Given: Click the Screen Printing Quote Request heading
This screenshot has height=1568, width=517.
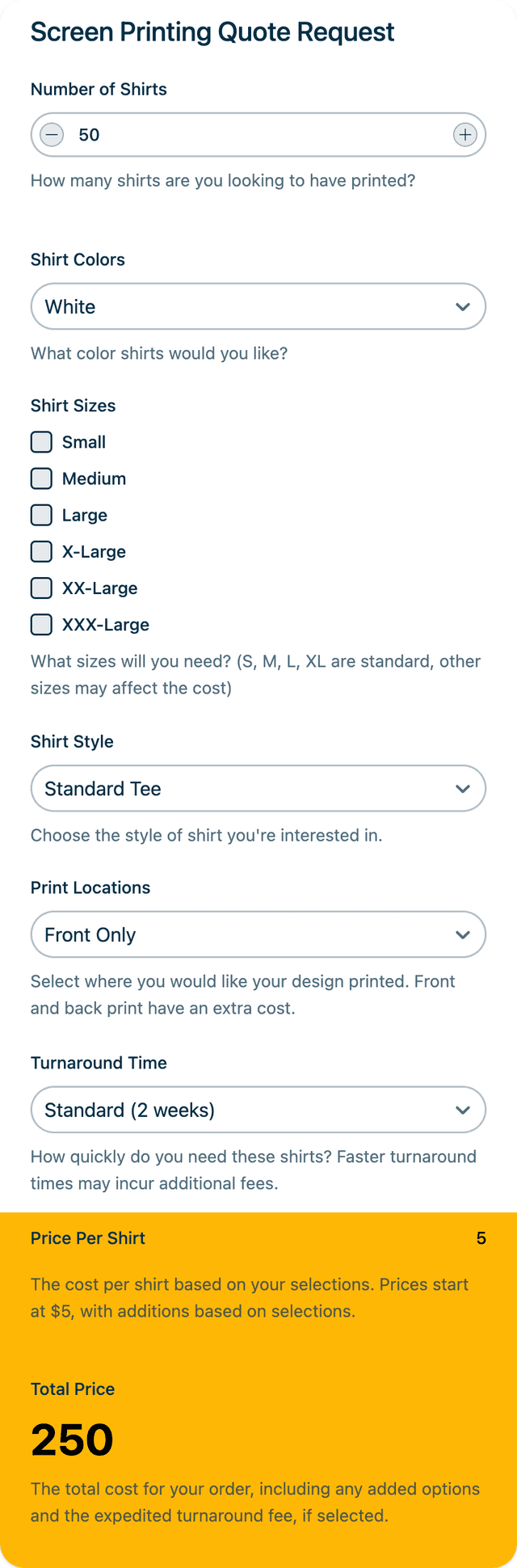Looking at the screenshot, I should pos(212,32).
